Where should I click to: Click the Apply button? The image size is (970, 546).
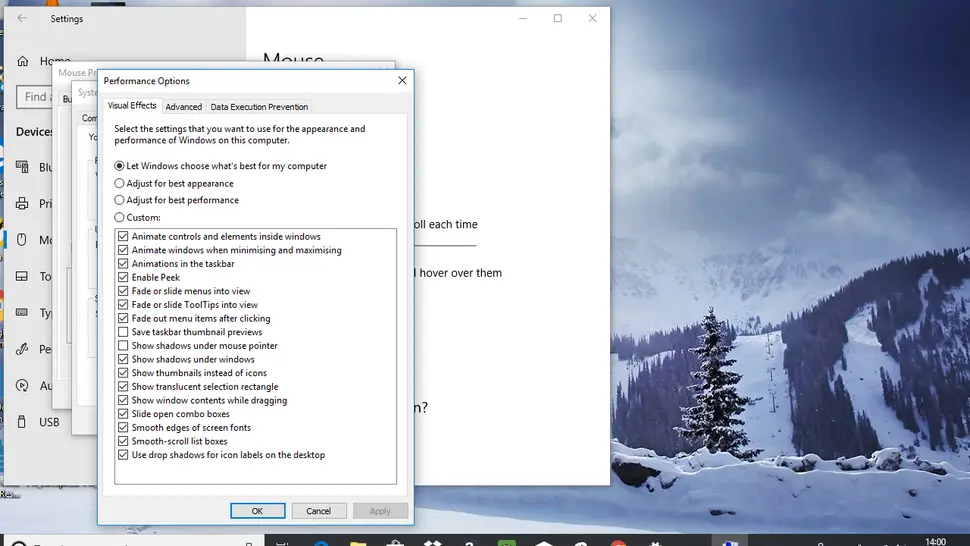point(380,511)
